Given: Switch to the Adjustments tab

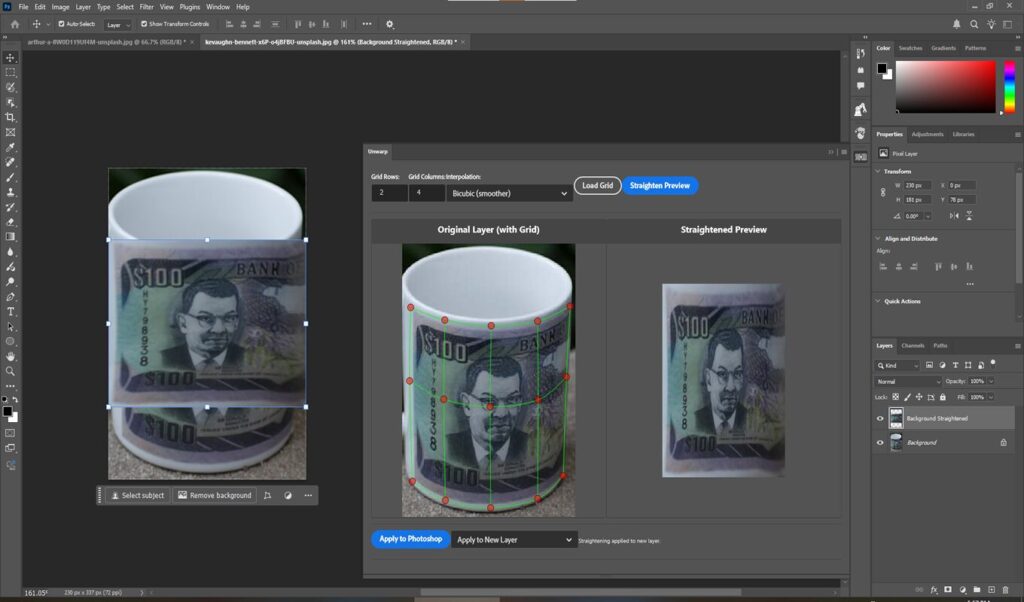Looking at the screenshot, I should pyautogui.click(x=927, y=134).
